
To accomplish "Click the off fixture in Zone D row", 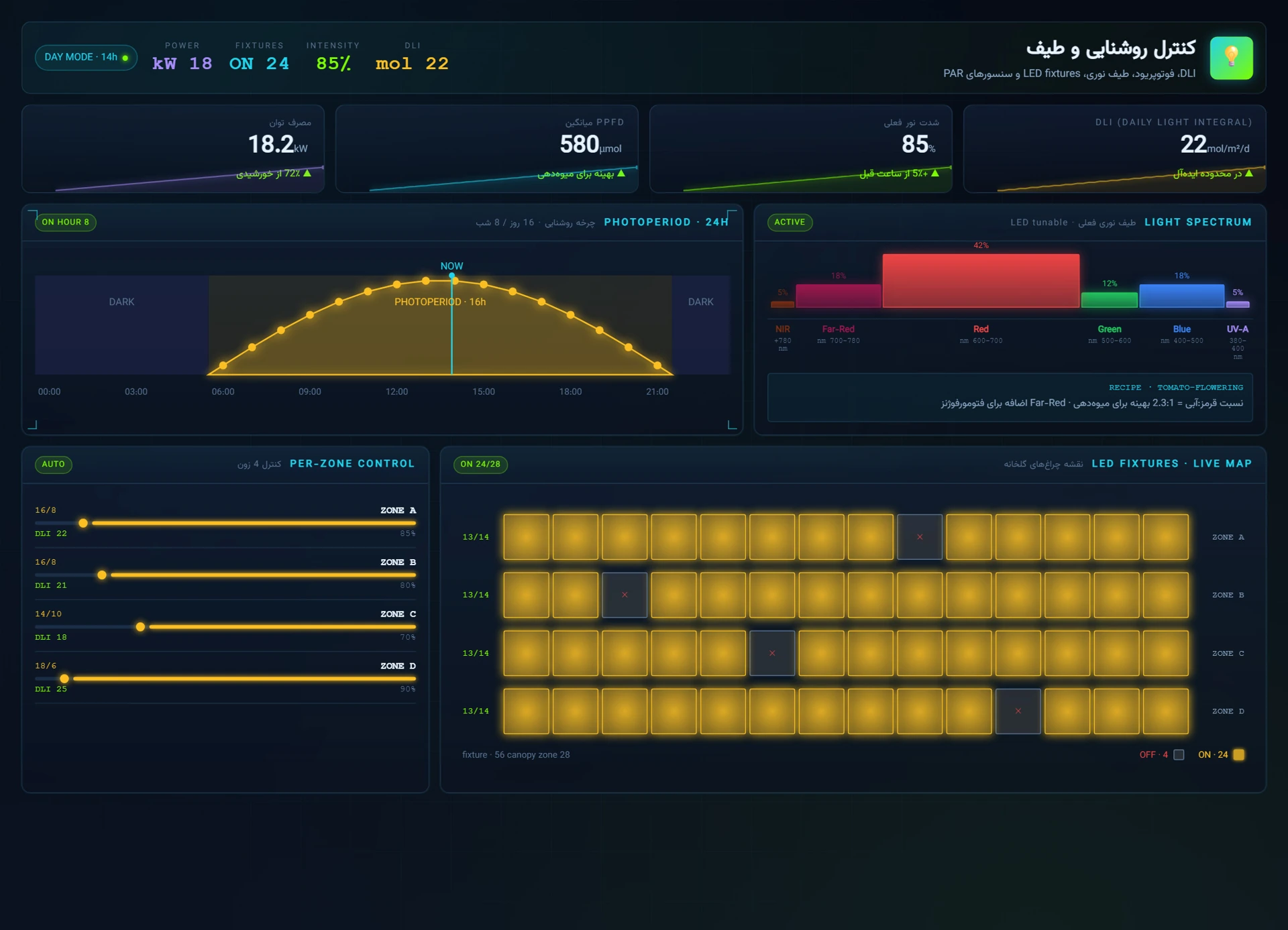I will (x=1018, y=711).
